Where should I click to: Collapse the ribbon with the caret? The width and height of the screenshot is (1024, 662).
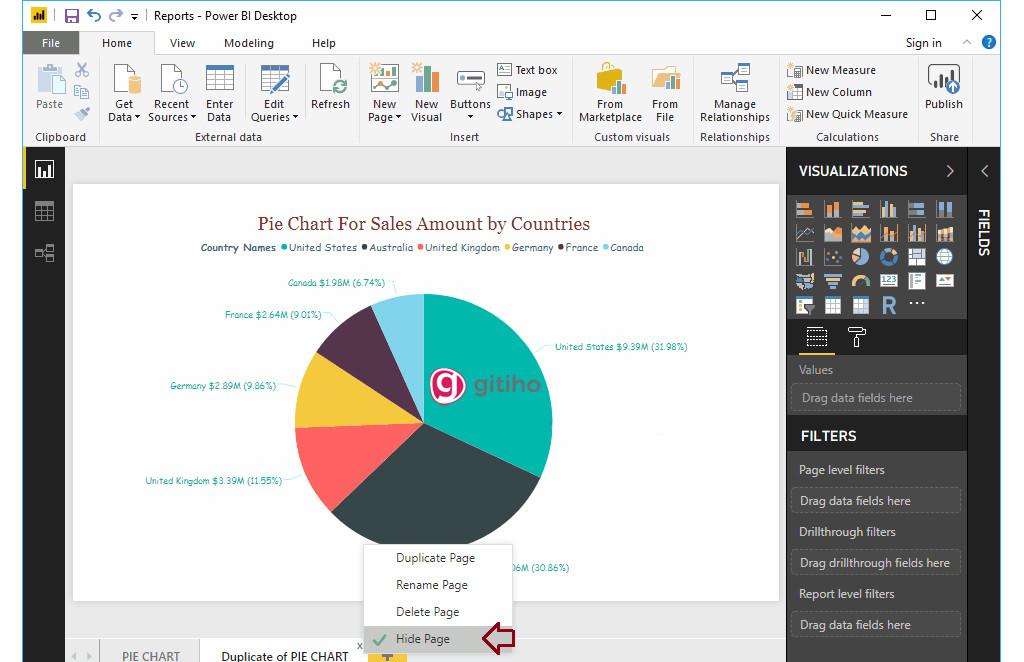point(967,42)
